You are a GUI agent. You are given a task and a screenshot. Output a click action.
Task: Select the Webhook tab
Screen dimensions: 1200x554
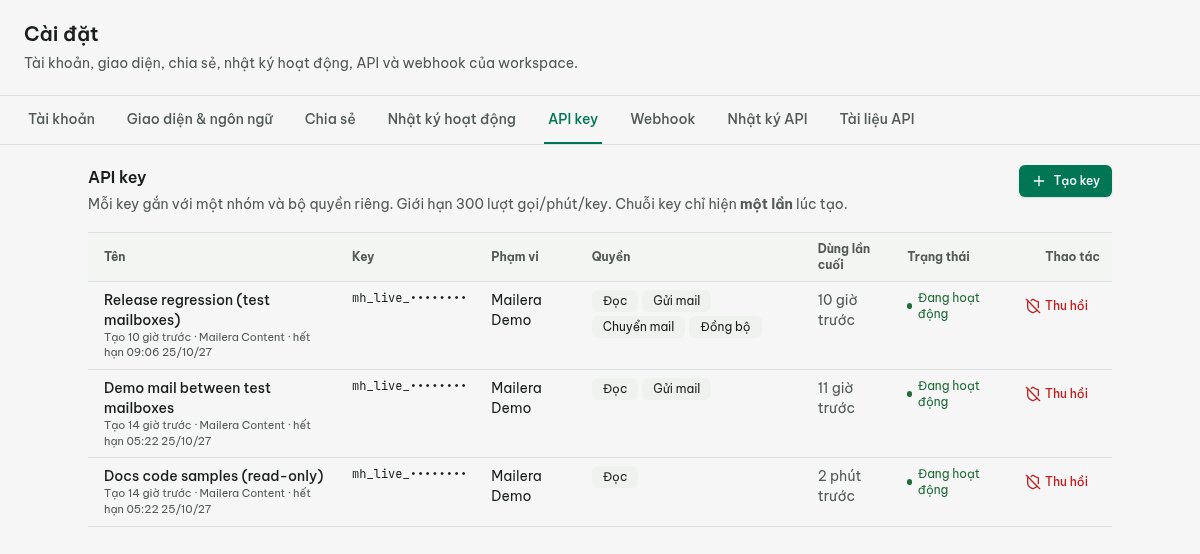[662, 119]
